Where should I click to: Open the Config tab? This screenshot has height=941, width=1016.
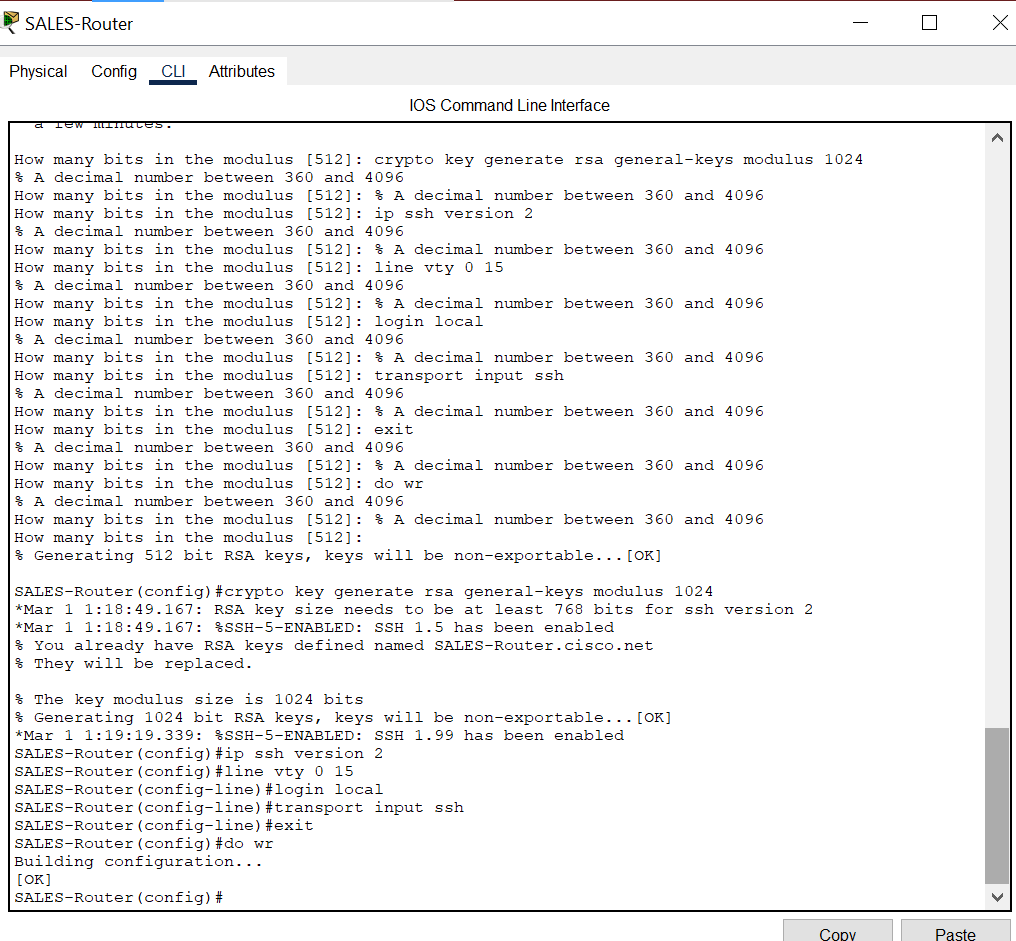pos(114,71)
